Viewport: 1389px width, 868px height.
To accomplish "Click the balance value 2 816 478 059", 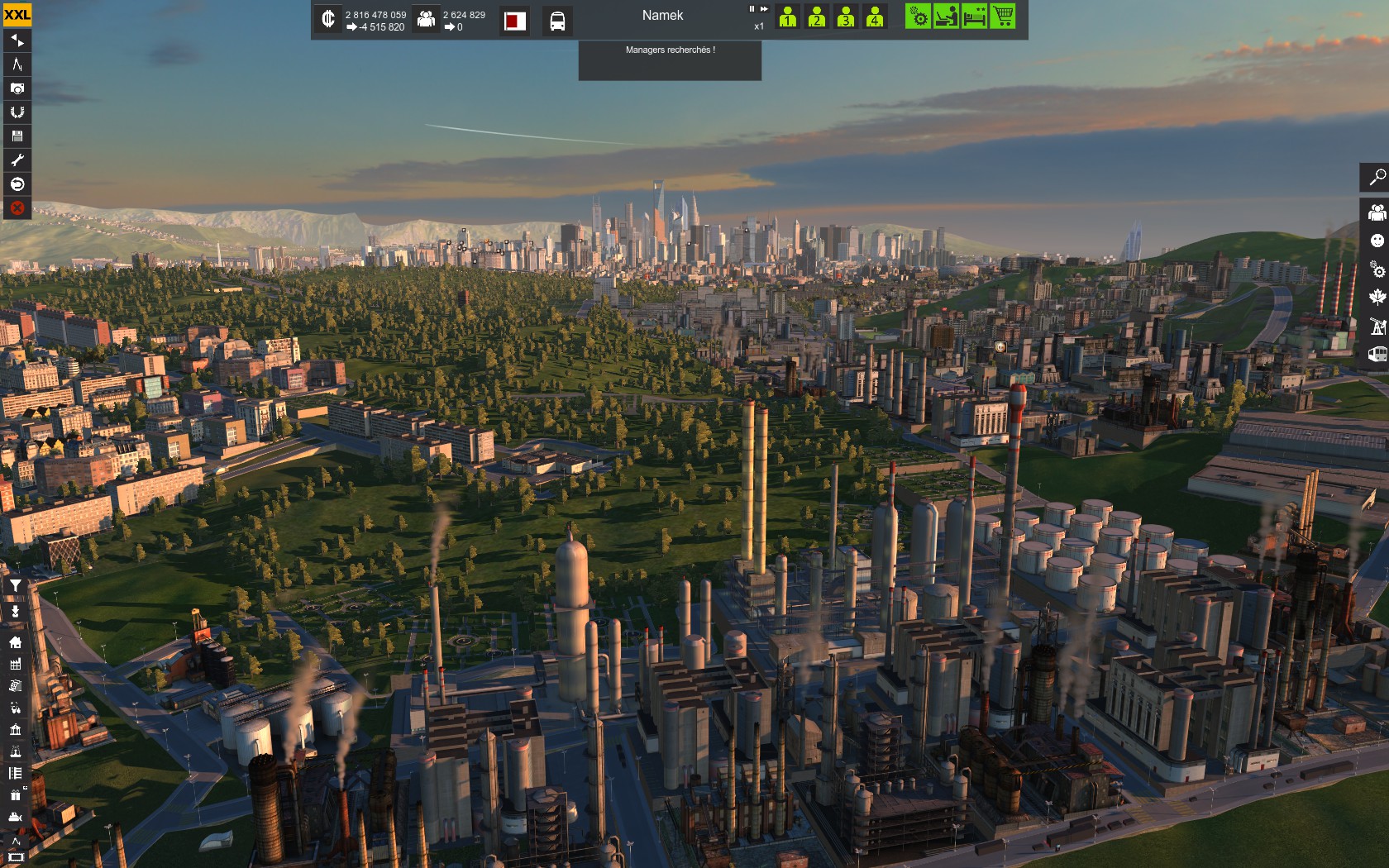I will [376, 15].
